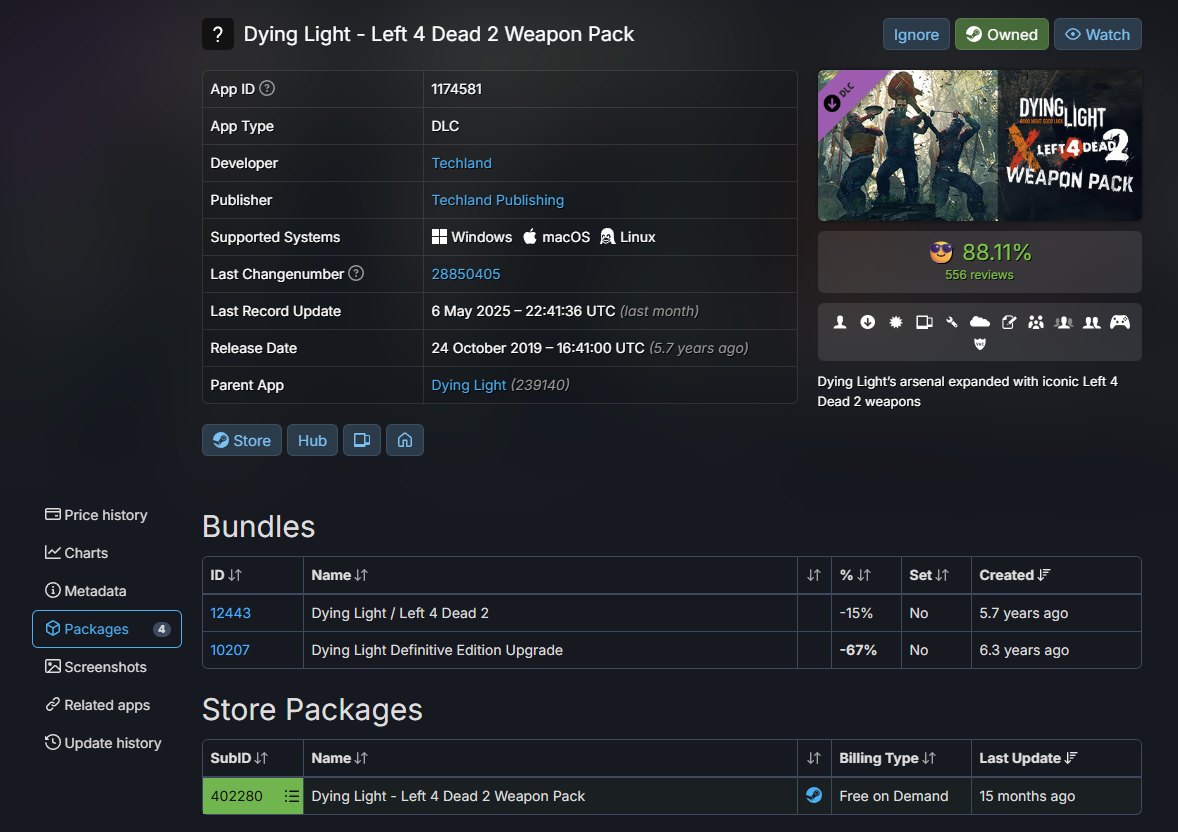Click the App ID value 1174581
The height and width of the screenshot is (832, 1178).
point(457,89)
